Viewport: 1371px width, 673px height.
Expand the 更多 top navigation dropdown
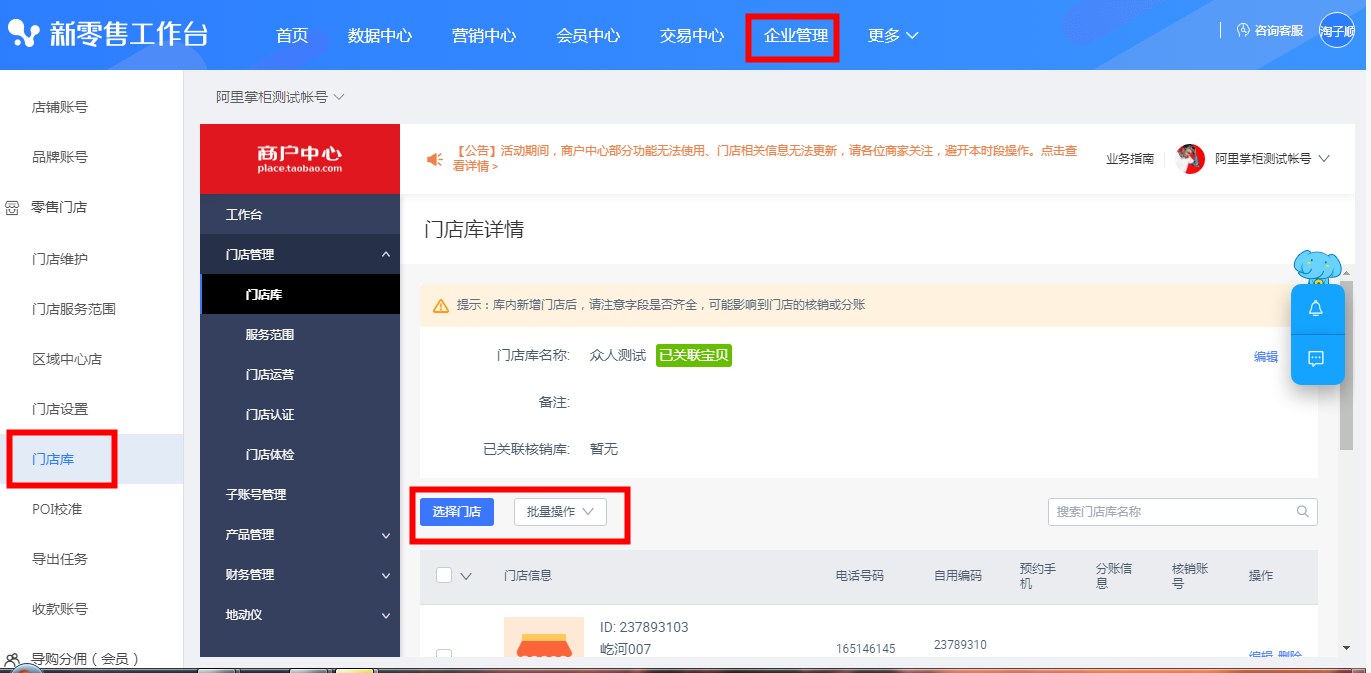(x=893, y=35)
